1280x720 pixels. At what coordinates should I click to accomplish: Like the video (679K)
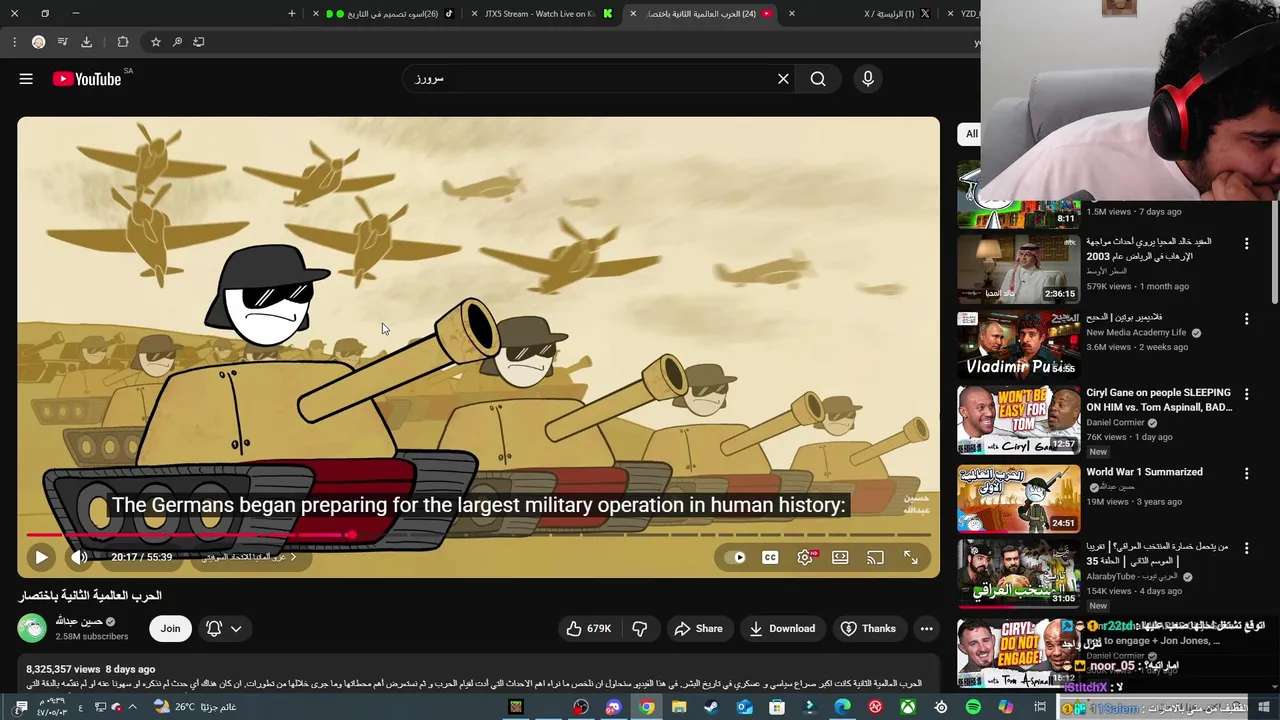point(588,628)
